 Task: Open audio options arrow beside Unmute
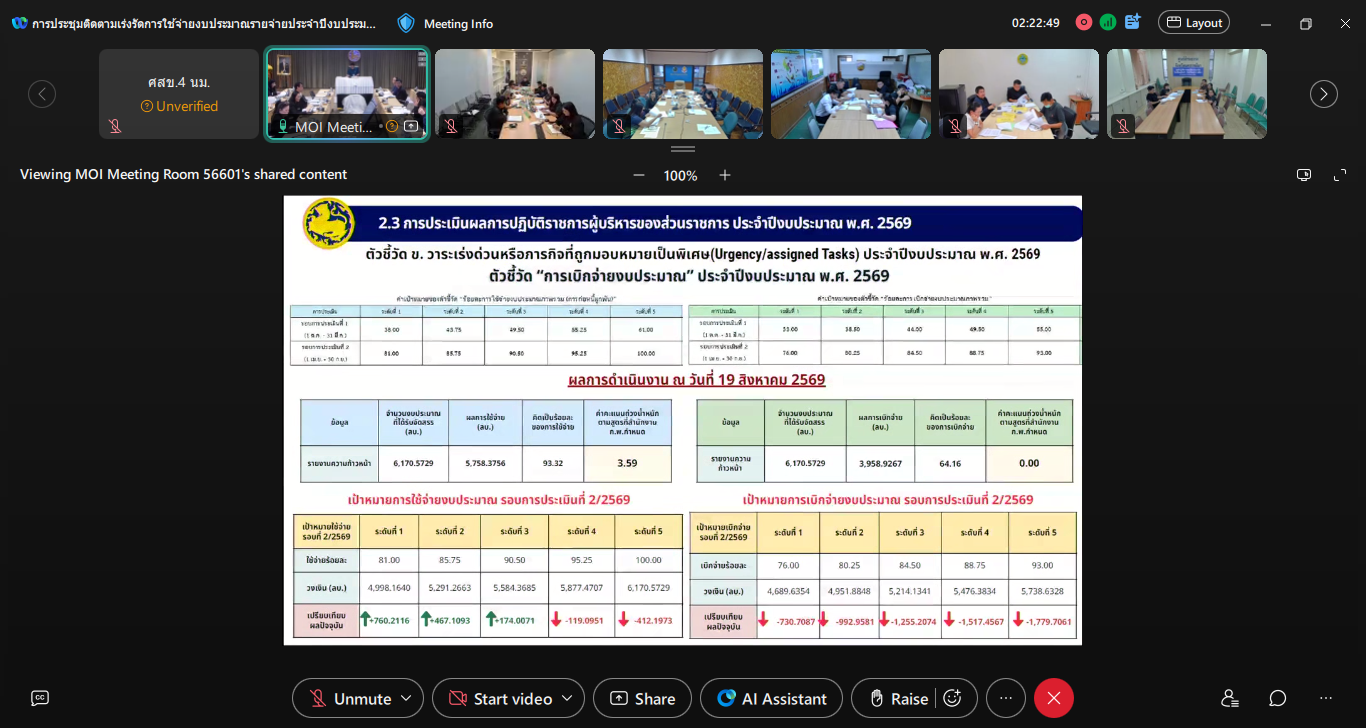click(x=405, y=698)
